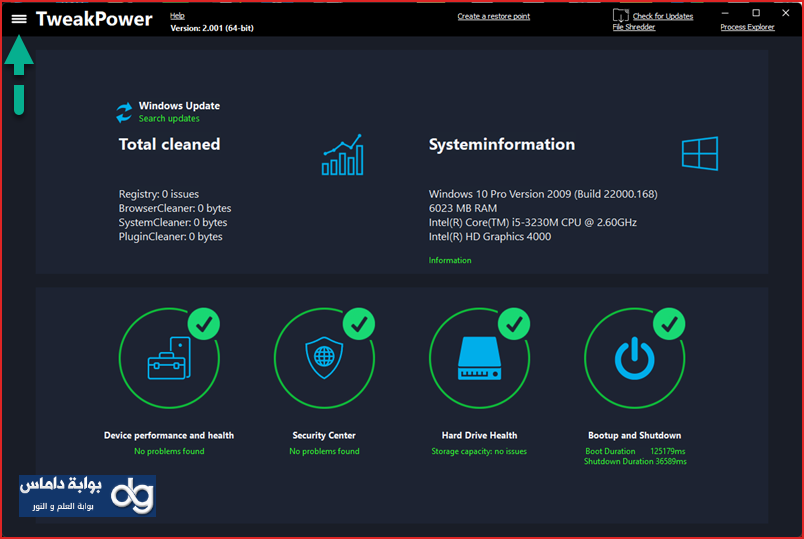Click the TweakPower title logo

pyautogui.click(x=94, y=19)
